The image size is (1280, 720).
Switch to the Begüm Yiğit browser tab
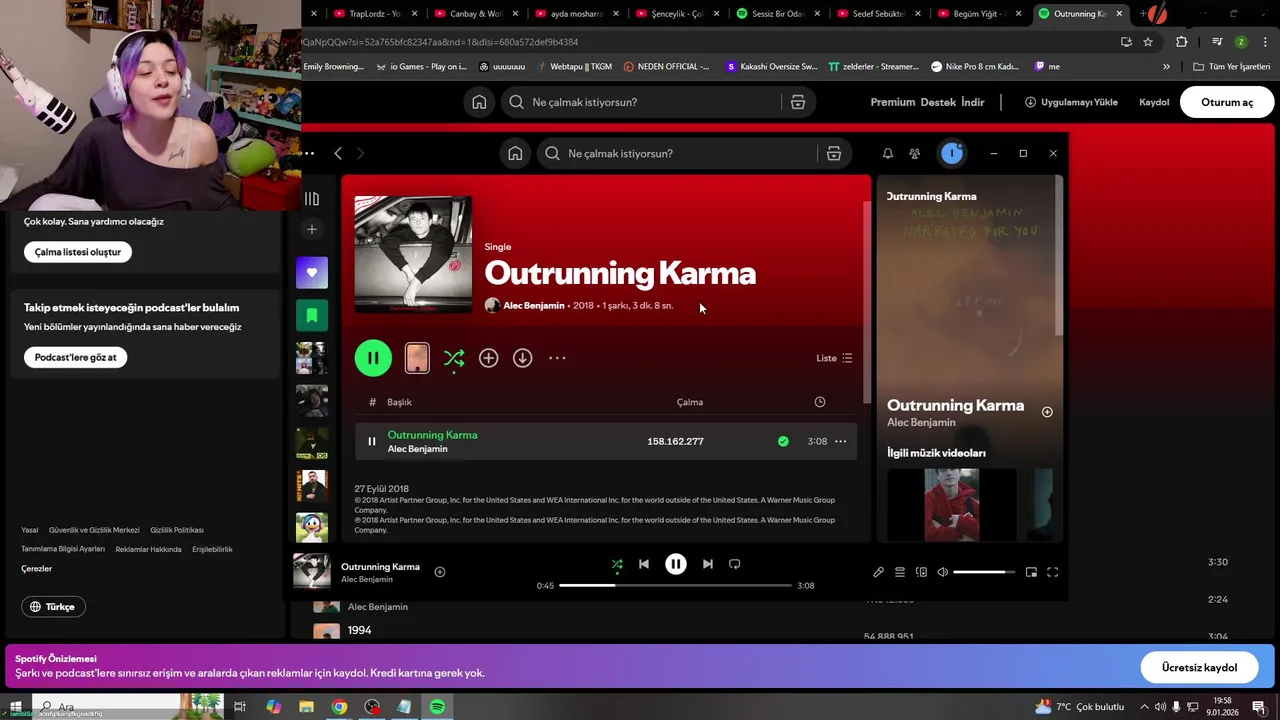[977, 14]
